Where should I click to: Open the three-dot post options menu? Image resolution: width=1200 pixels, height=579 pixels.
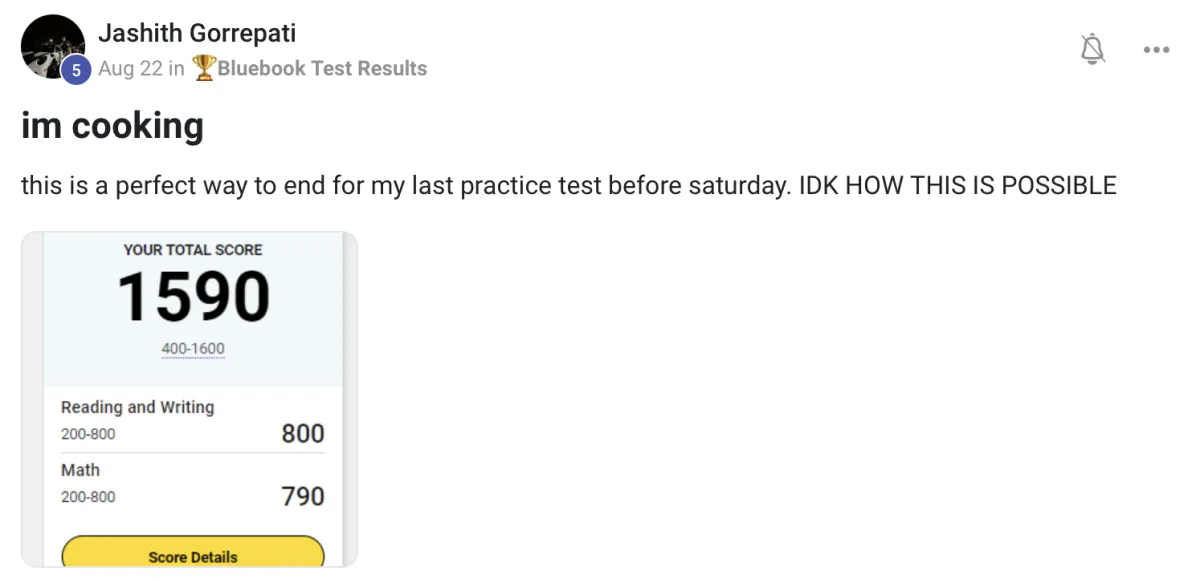(x=1156, y=50)
